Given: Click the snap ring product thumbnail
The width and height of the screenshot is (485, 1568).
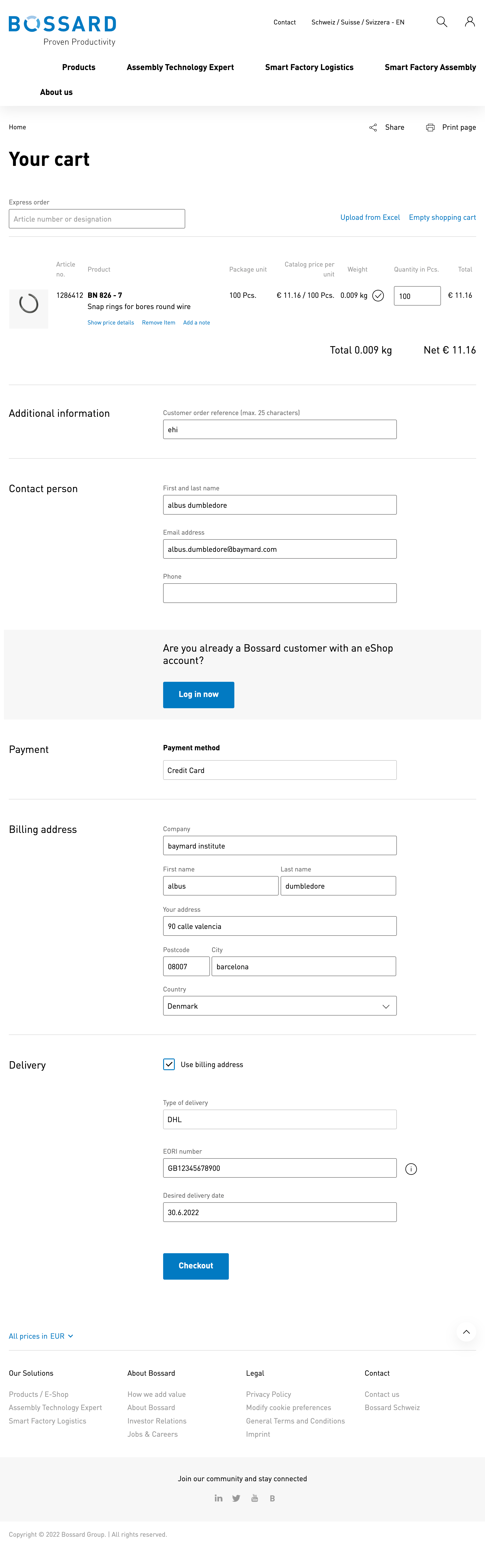Looking at the screenshot, I should 29,309.
